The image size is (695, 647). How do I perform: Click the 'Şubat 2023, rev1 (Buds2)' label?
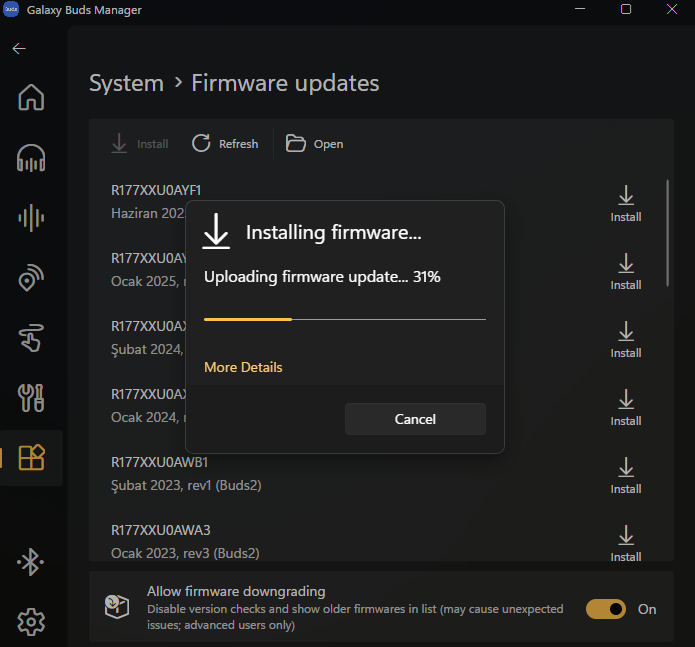coord(186,485)
